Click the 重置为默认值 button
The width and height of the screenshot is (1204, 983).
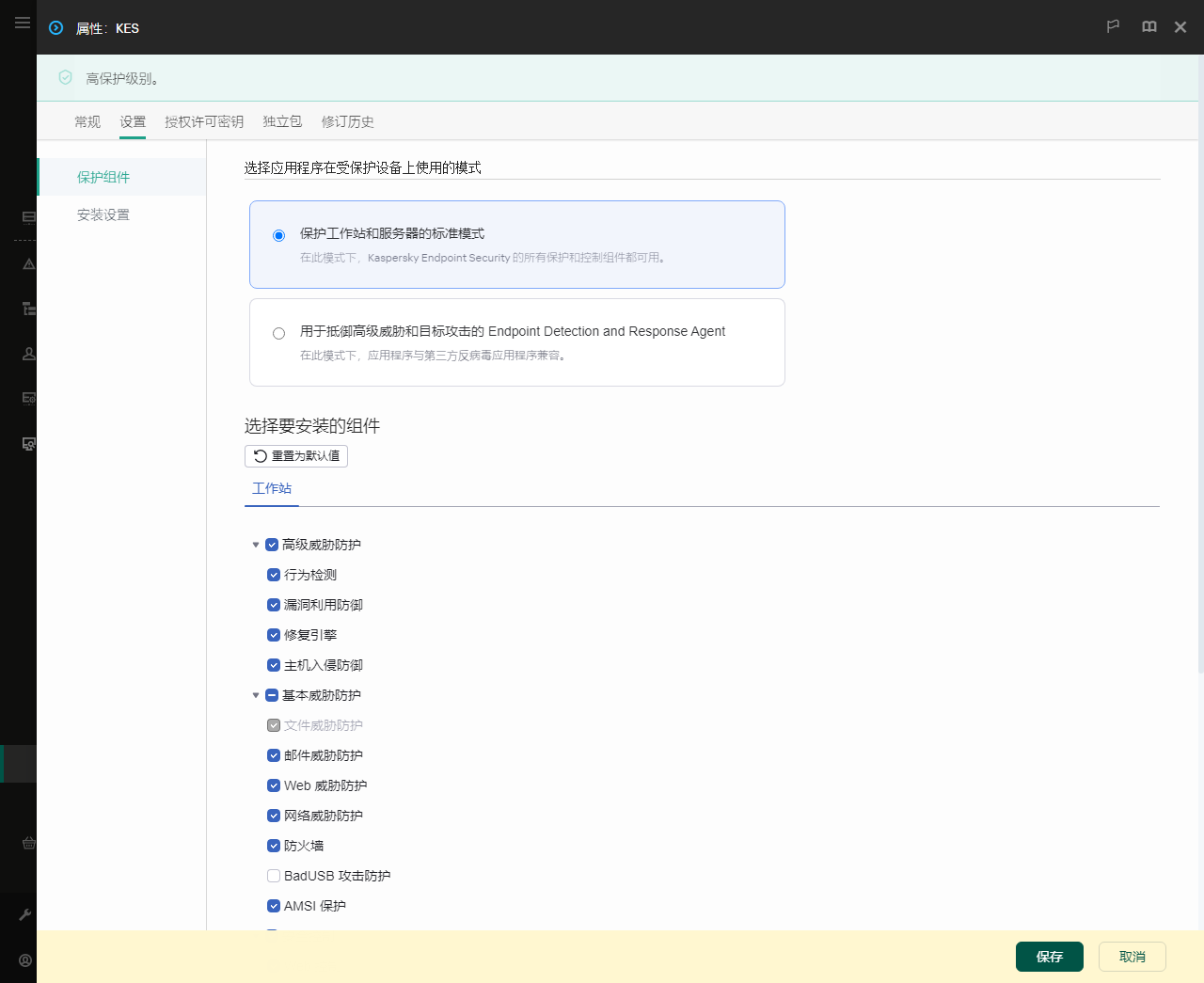click(x=296, y=456)
